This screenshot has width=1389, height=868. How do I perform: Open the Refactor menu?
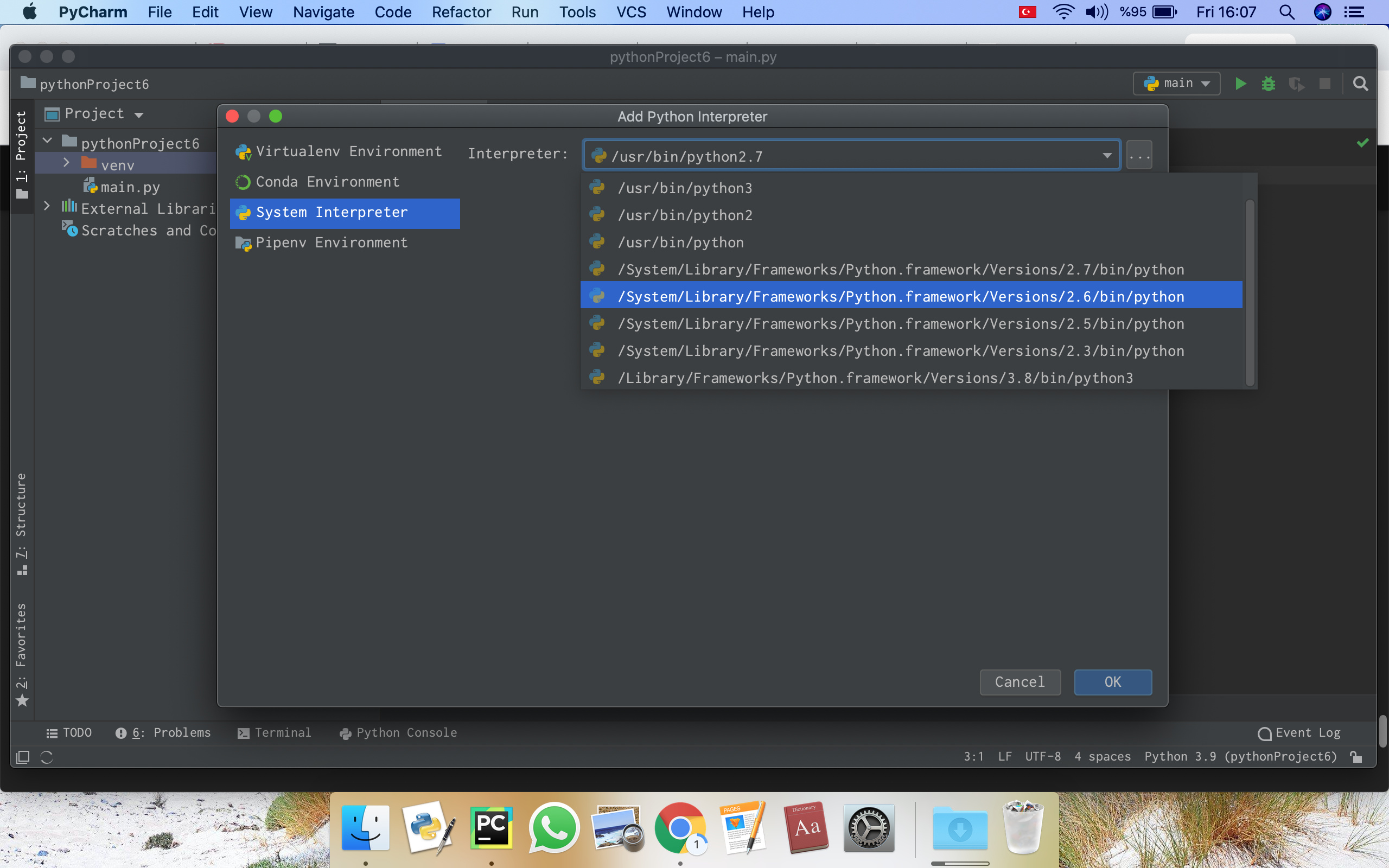pos(461,12)
